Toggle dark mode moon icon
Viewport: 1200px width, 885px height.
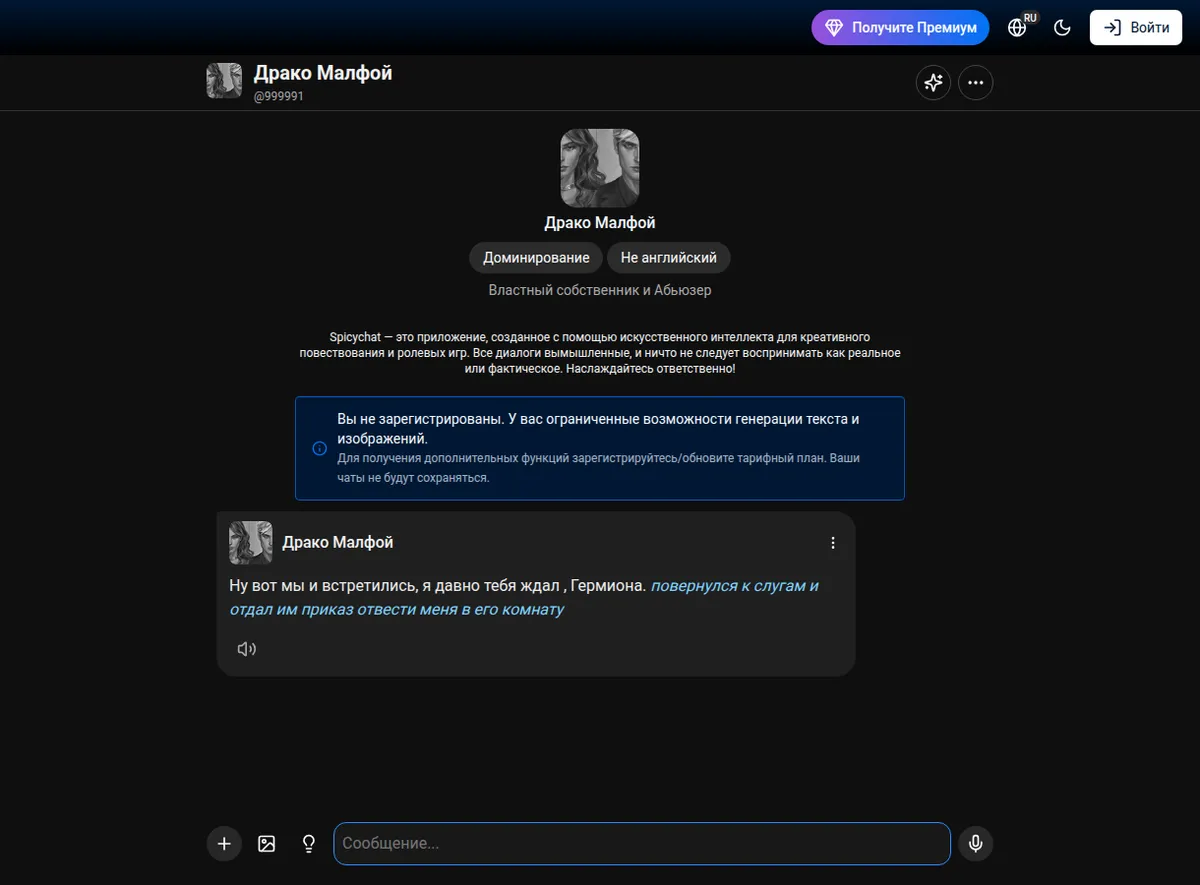[1063, 28]
